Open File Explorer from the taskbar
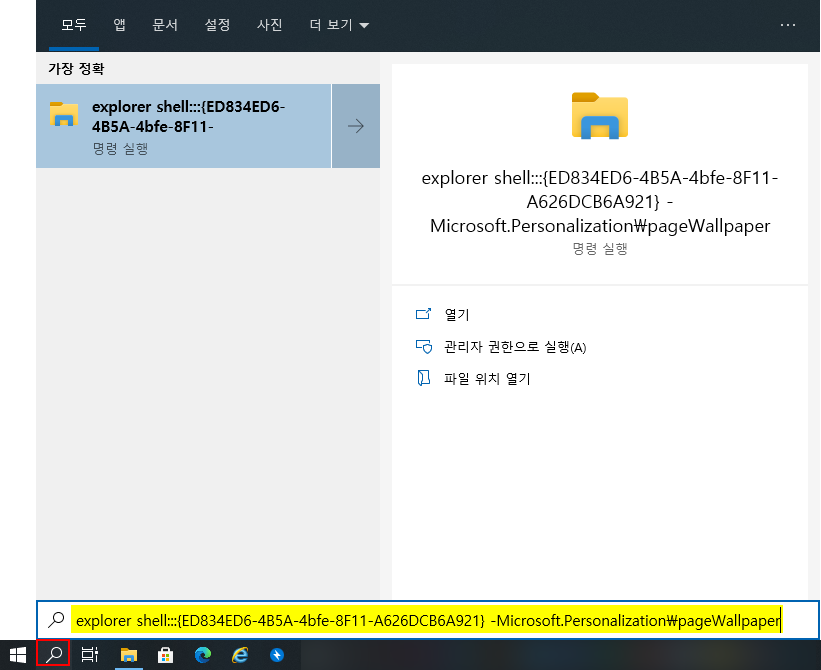Screen dimensions: 821x670 point(129,655)
